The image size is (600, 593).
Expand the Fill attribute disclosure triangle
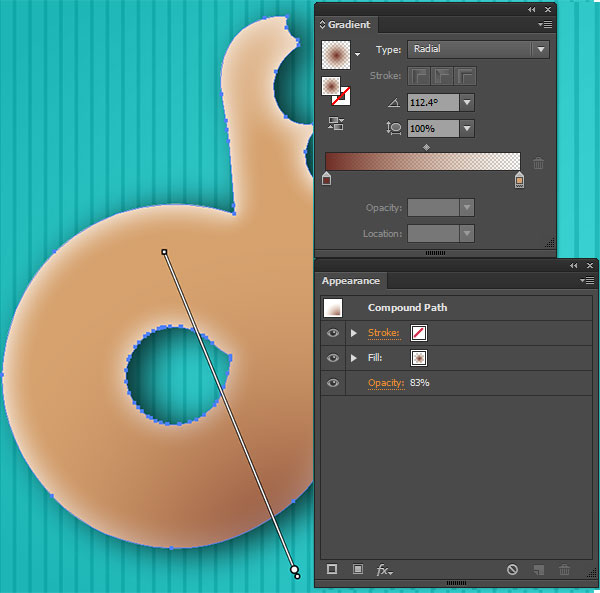(353, 357)
